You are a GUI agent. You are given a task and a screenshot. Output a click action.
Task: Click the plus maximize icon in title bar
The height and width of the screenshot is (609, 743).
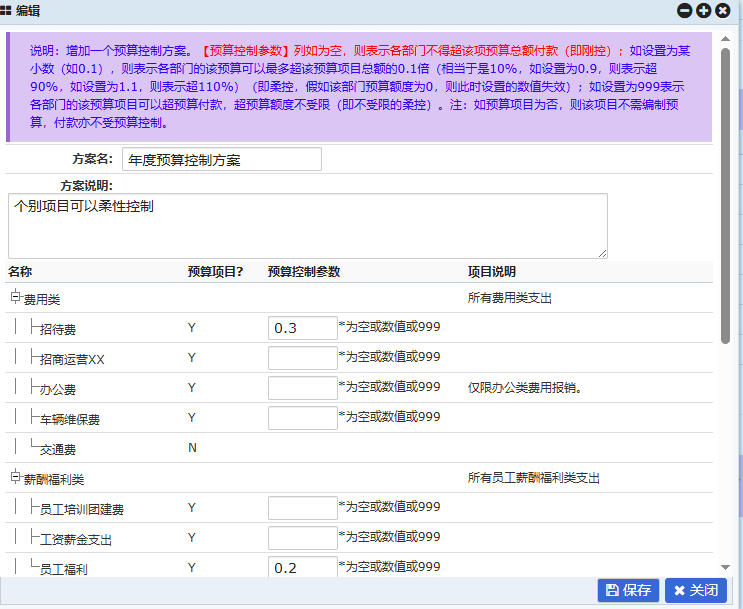(x=703, y=10)
